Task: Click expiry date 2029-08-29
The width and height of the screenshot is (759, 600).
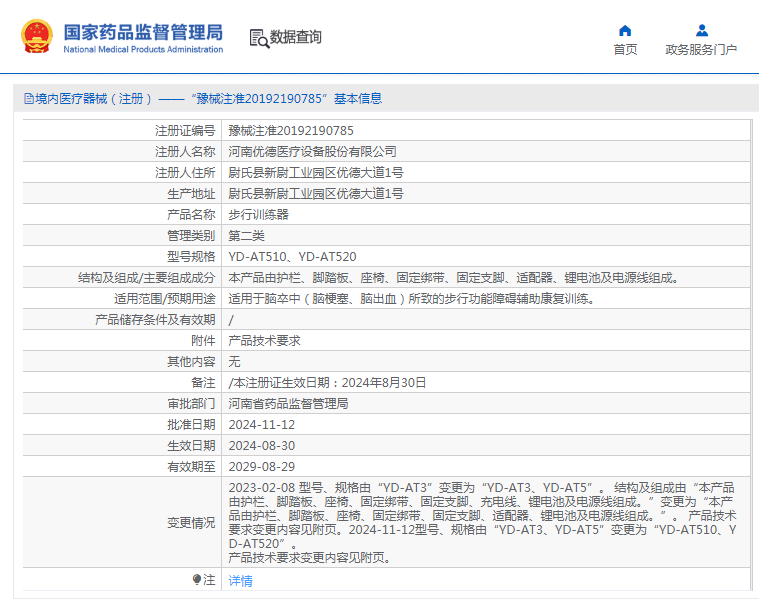Action: (261, 466)
